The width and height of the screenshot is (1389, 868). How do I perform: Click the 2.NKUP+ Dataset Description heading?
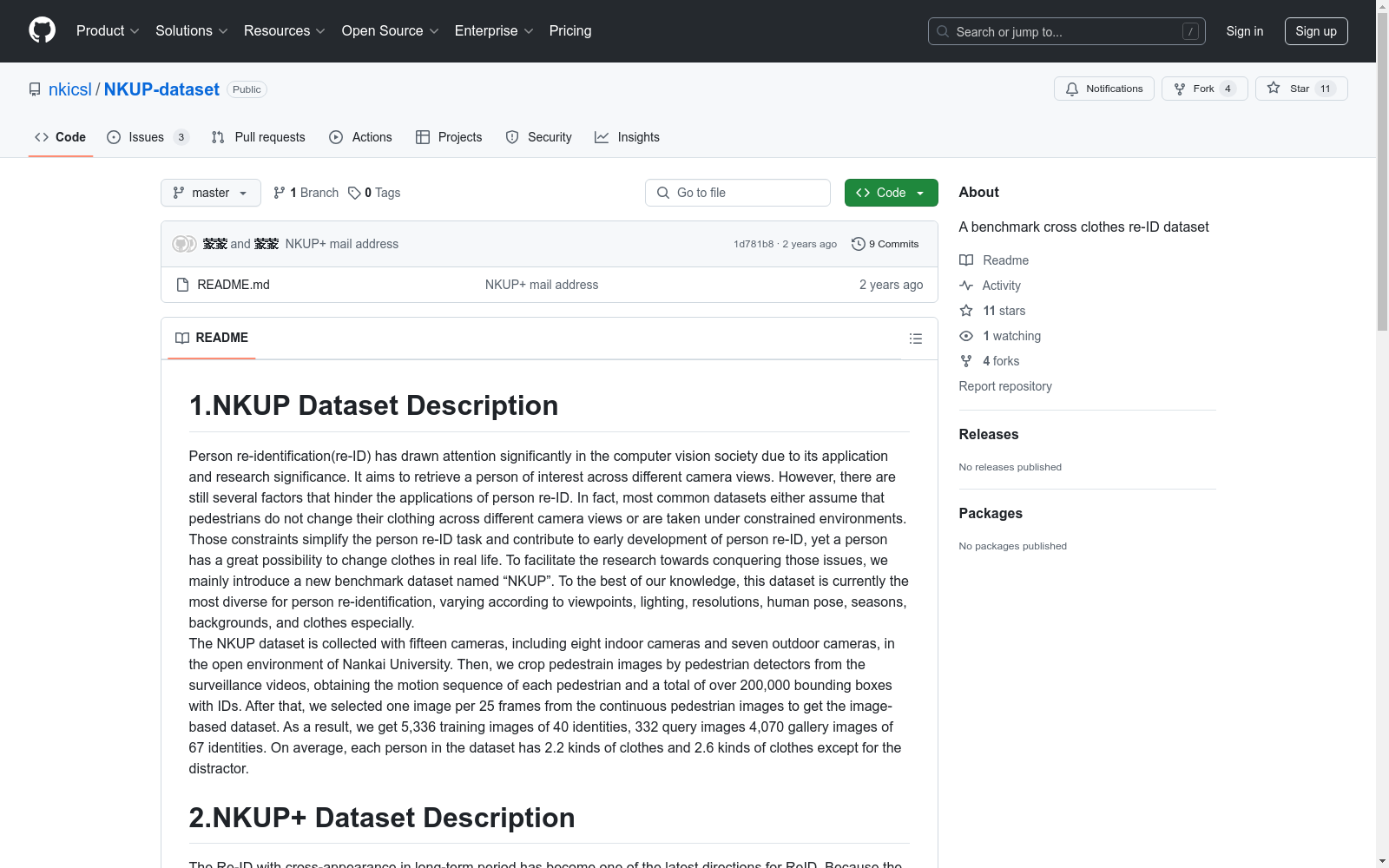point(382,818)
